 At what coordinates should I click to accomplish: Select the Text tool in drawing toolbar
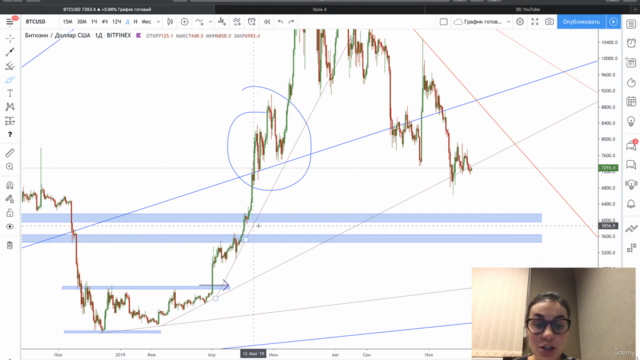10,93
